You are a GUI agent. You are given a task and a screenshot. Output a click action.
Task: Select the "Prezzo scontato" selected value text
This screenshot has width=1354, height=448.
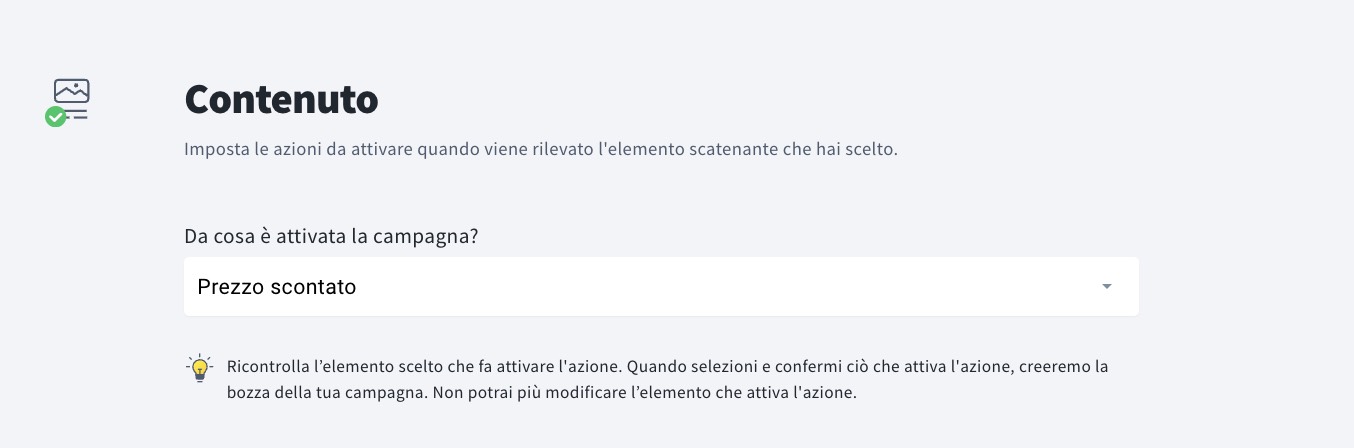click(277, 287)
